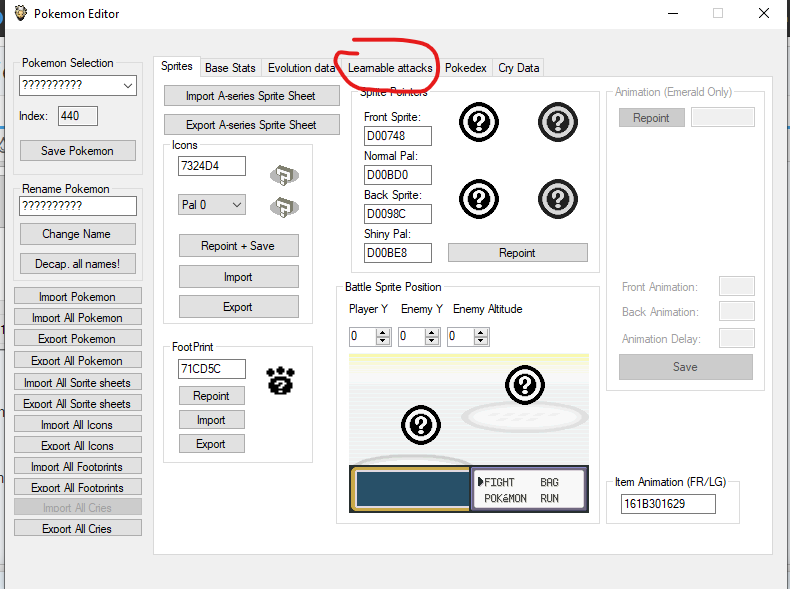Screen dimensions: 790x589
Task: Click the upper Pokemon icon preview
Action: pos(285,175)
